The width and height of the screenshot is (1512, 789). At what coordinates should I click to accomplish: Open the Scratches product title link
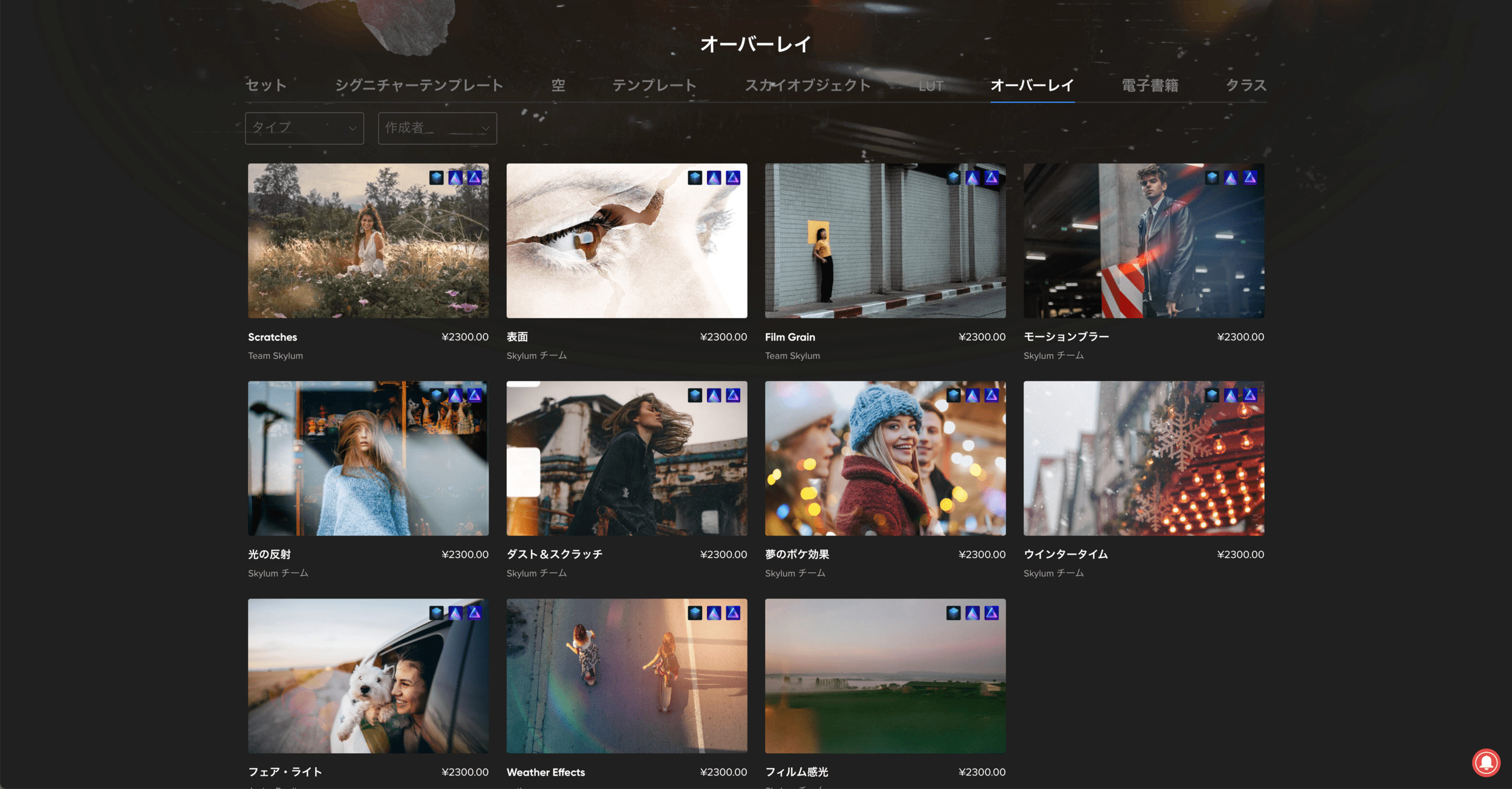pyautogui.click(x=272, y=337)
